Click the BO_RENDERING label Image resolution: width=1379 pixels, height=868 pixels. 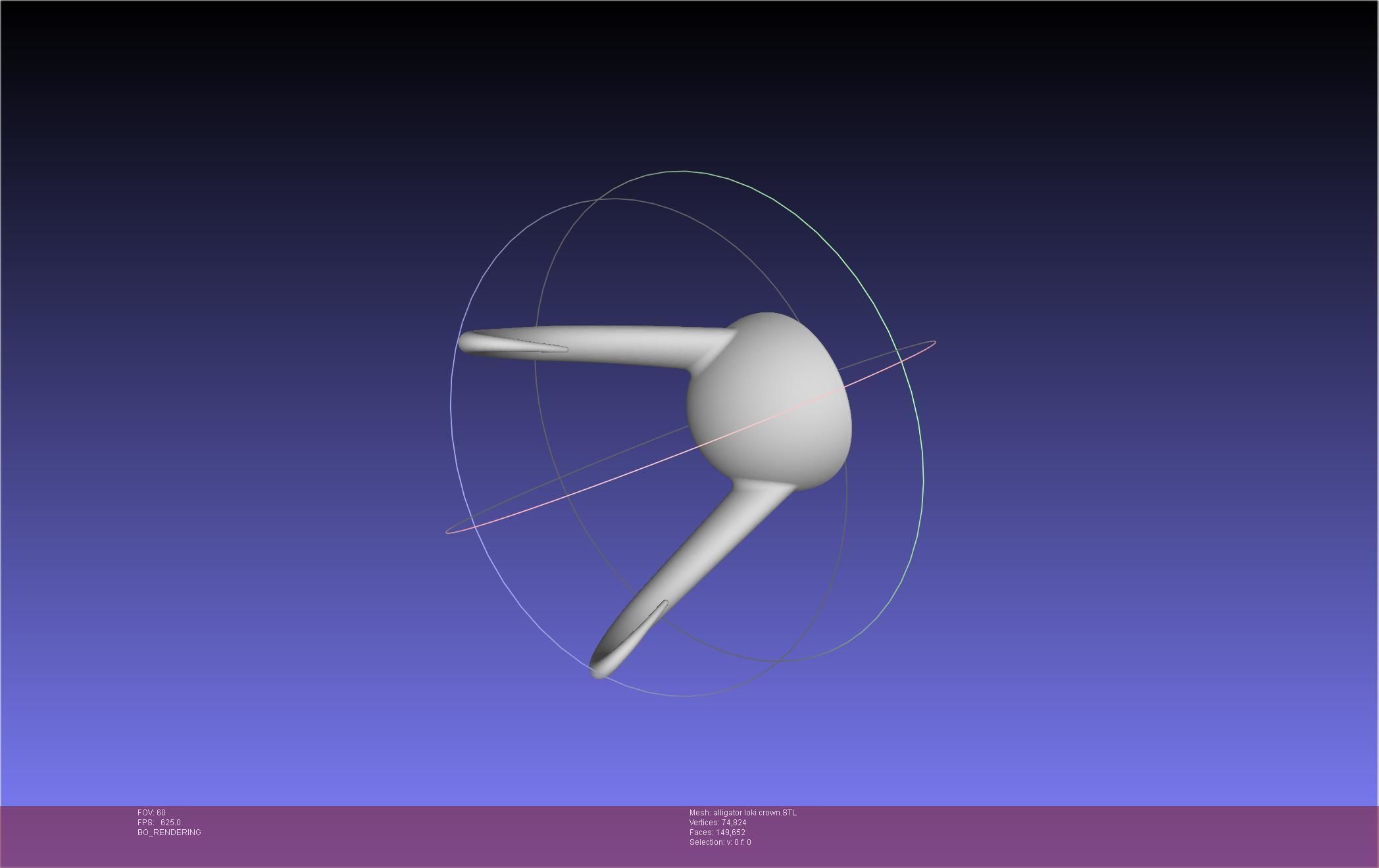click(x=169, y=832)
